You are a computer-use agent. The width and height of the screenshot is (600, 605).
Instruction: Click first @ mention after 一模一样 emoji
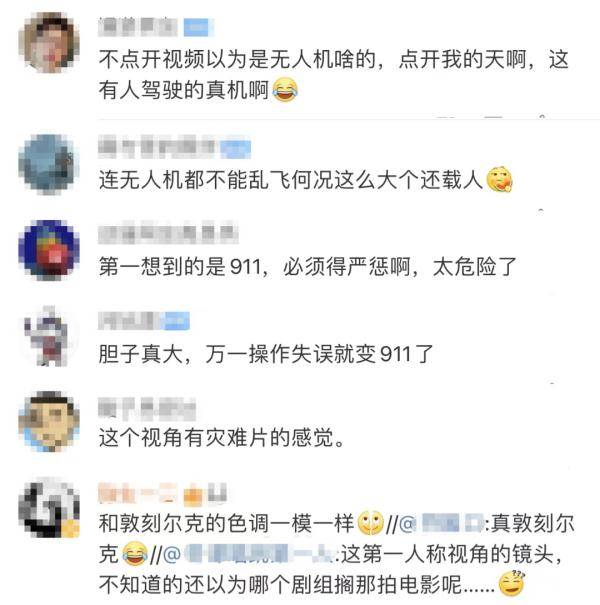coord(441,525)
